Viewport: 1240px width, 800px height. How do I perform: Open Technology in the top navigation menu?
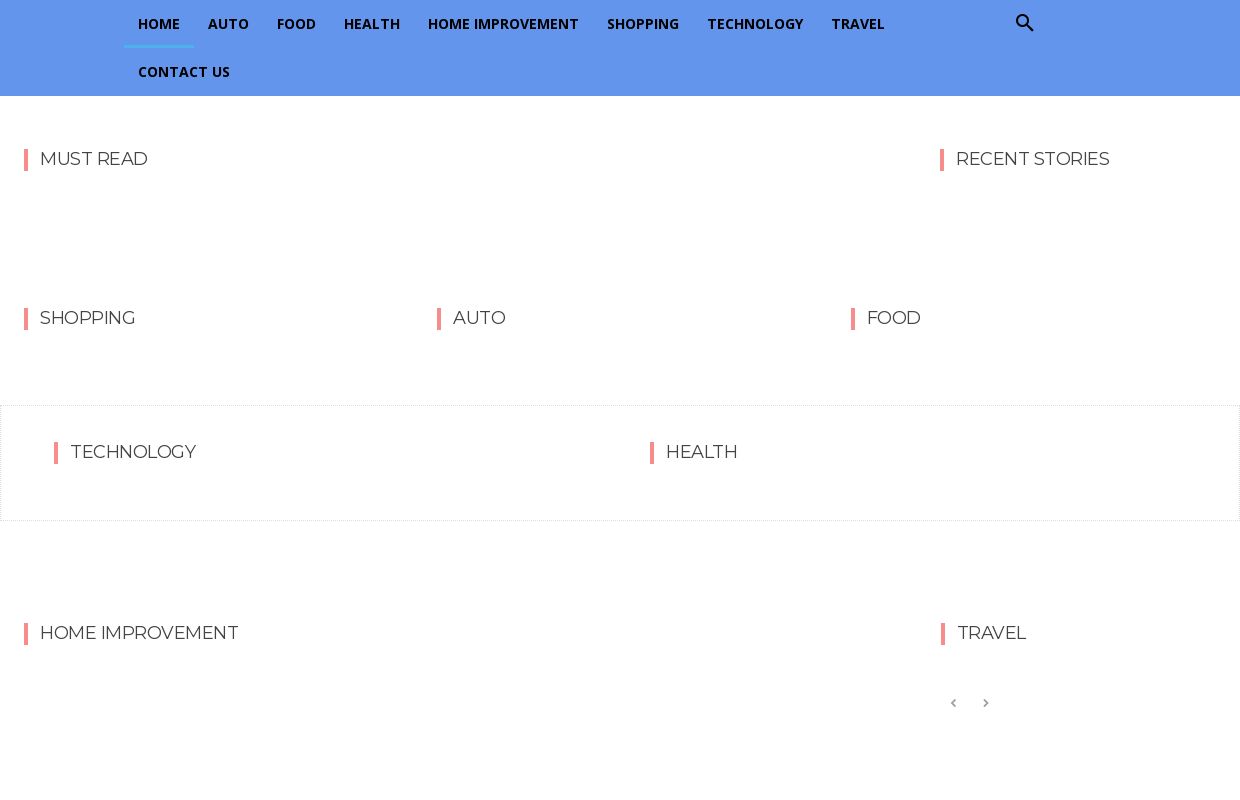tap(755, 24)
